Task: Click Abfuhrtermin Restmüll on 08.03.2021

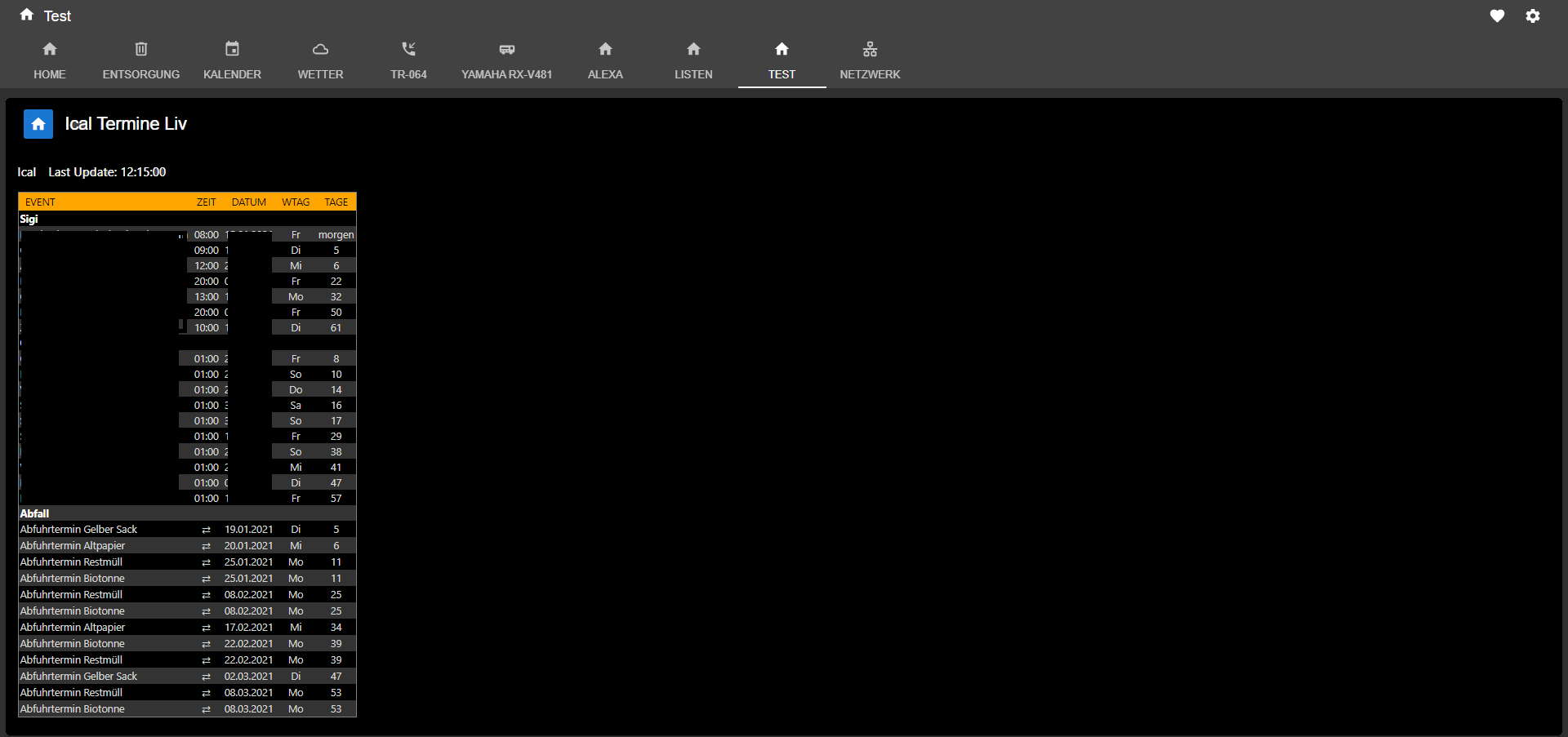Action: [x=71, y=693]
